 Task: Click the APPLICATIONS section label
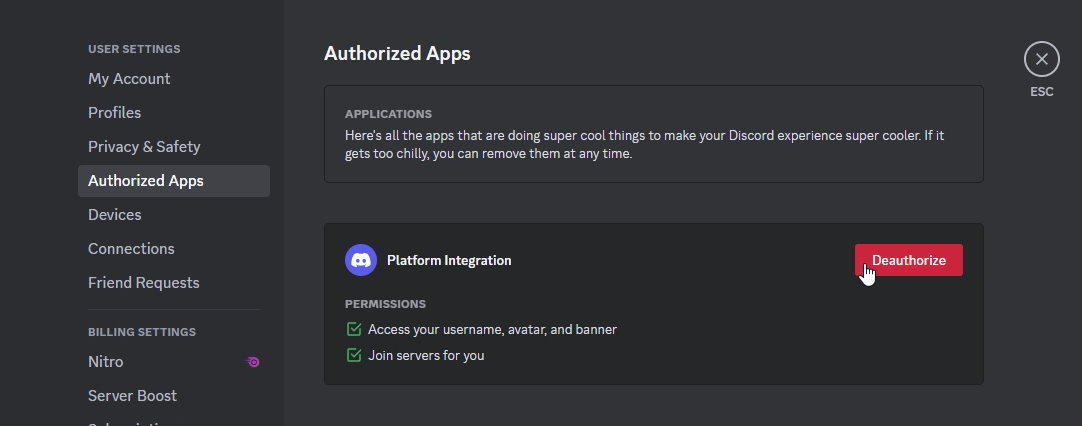pyautogui.click(x=388, y=114)
